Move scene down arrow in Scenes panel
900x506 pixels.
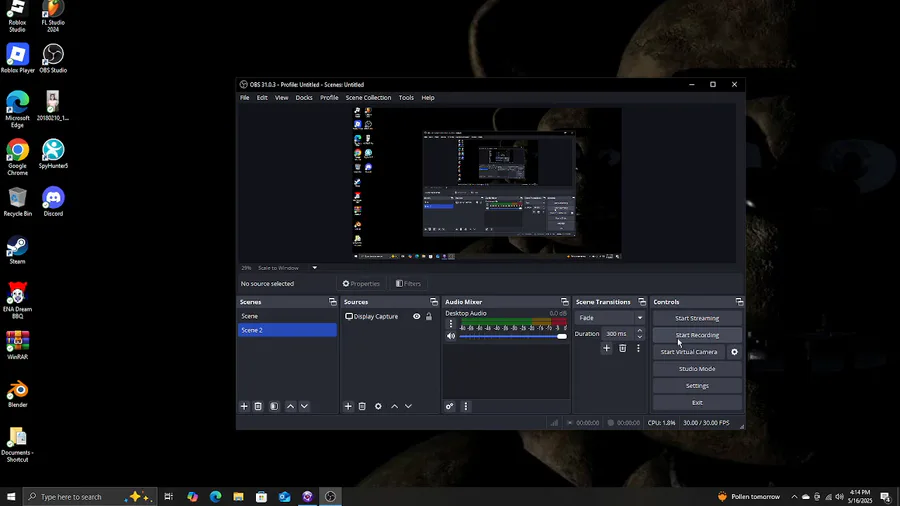(x=304, y=406)
